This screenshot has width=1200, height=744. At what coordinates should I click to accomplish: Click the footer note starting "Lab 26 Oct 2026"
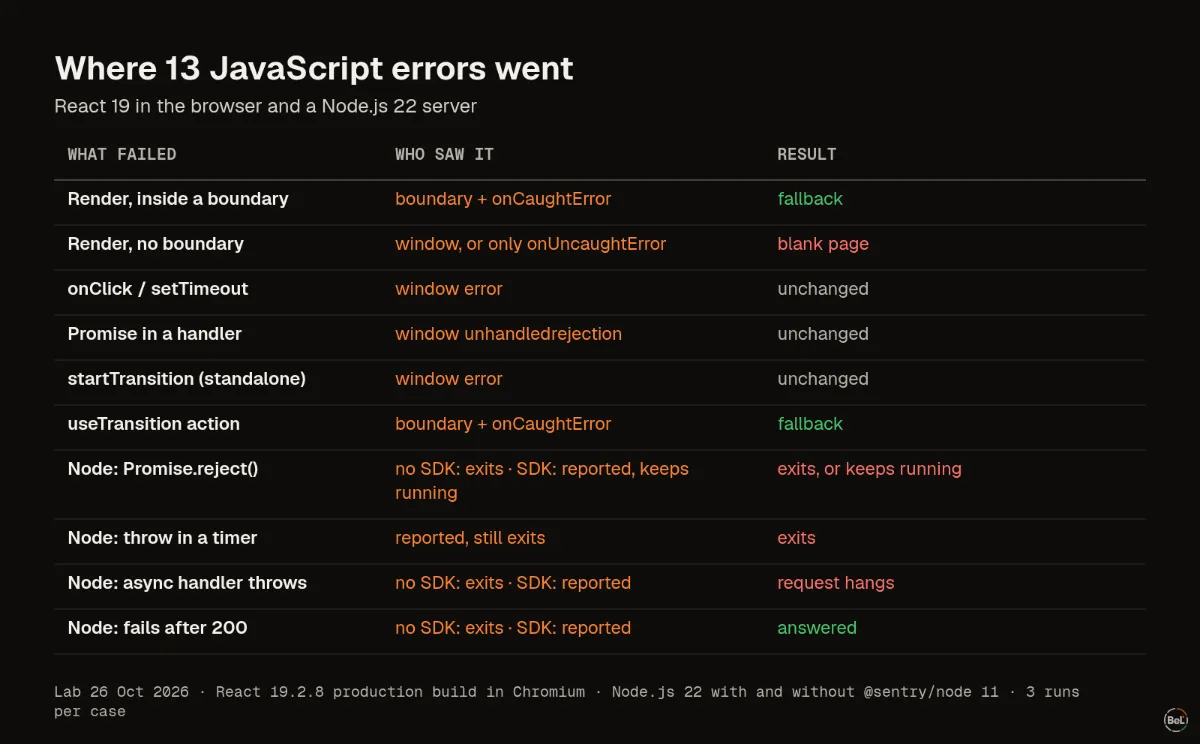point(567,701)
